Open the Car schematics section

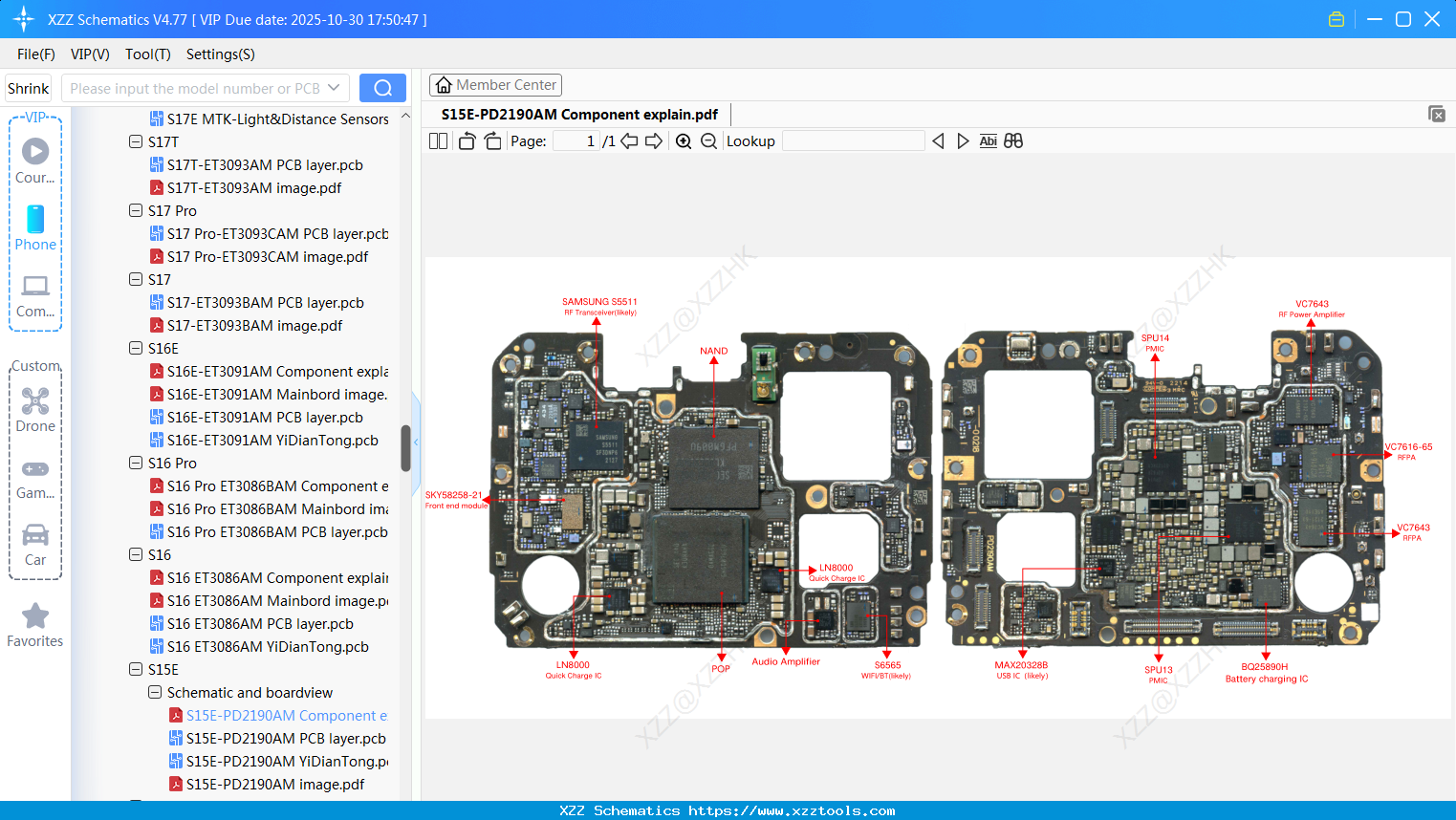point(34,543)
